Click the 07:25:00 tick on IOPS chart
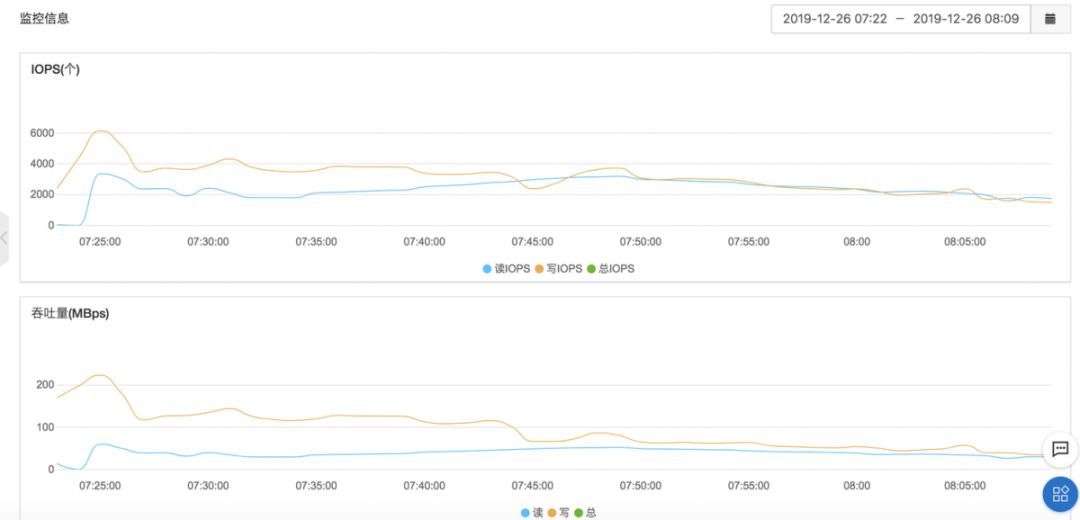The image size is (1080, 520). [x=100, y=242]
